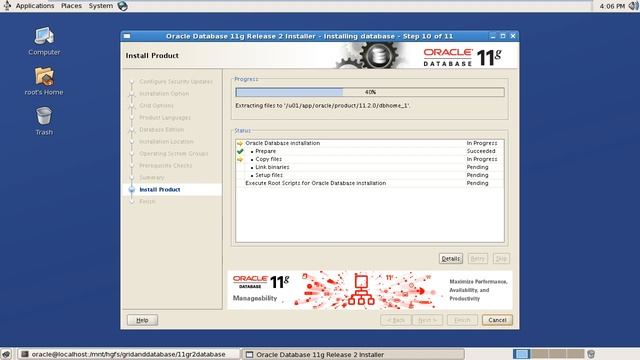The image size is (640, 360).
Task: Open the Applications menu
Action: point(35,6)
